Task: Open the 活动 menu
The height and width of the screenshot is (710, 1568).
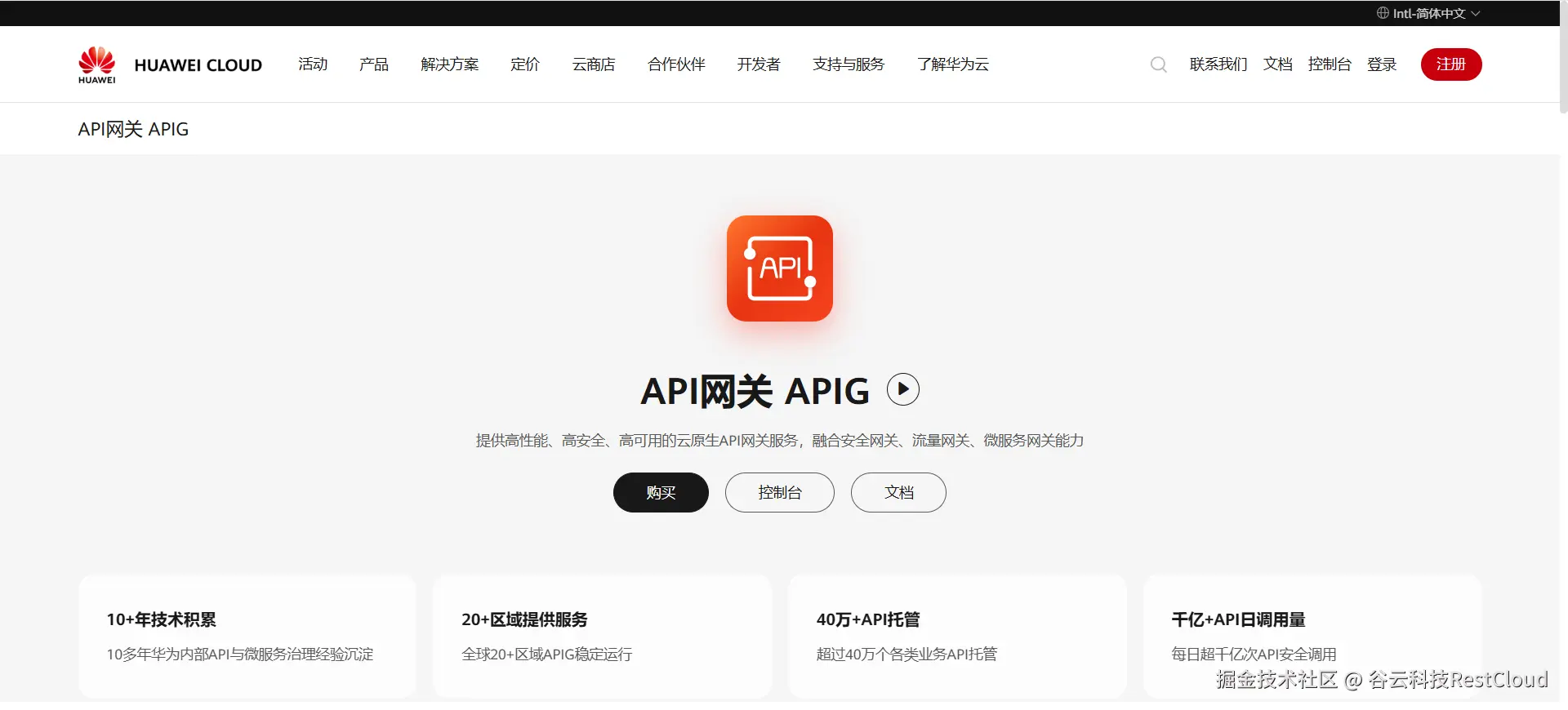Action: pos(313,64)
